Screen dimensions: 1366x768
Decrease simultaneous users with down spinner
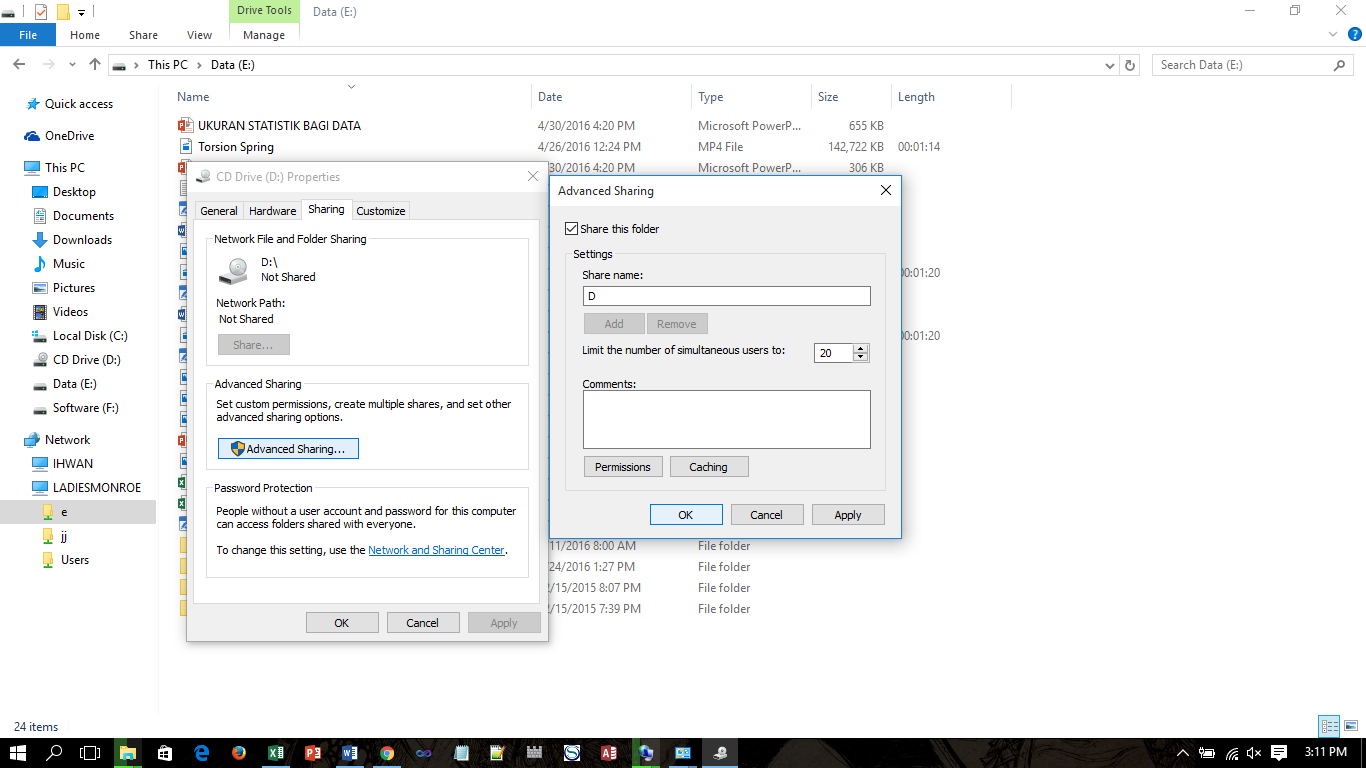(861, 357)
